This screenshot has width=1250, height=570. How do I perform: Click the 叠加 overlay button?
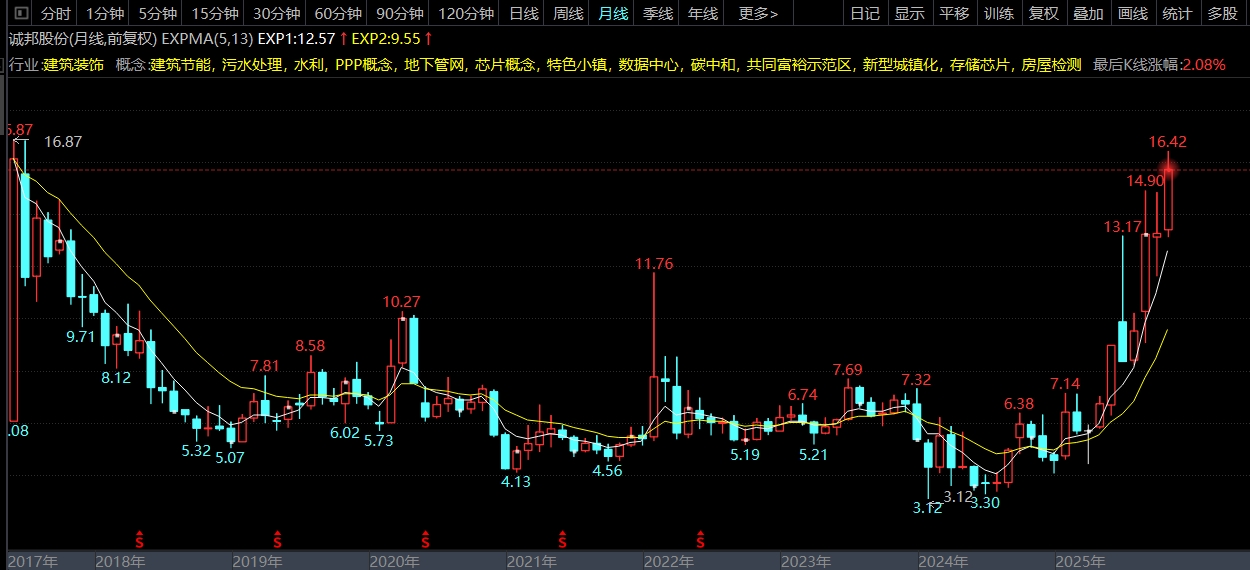pyautogui.click(x=1088, y=13)
